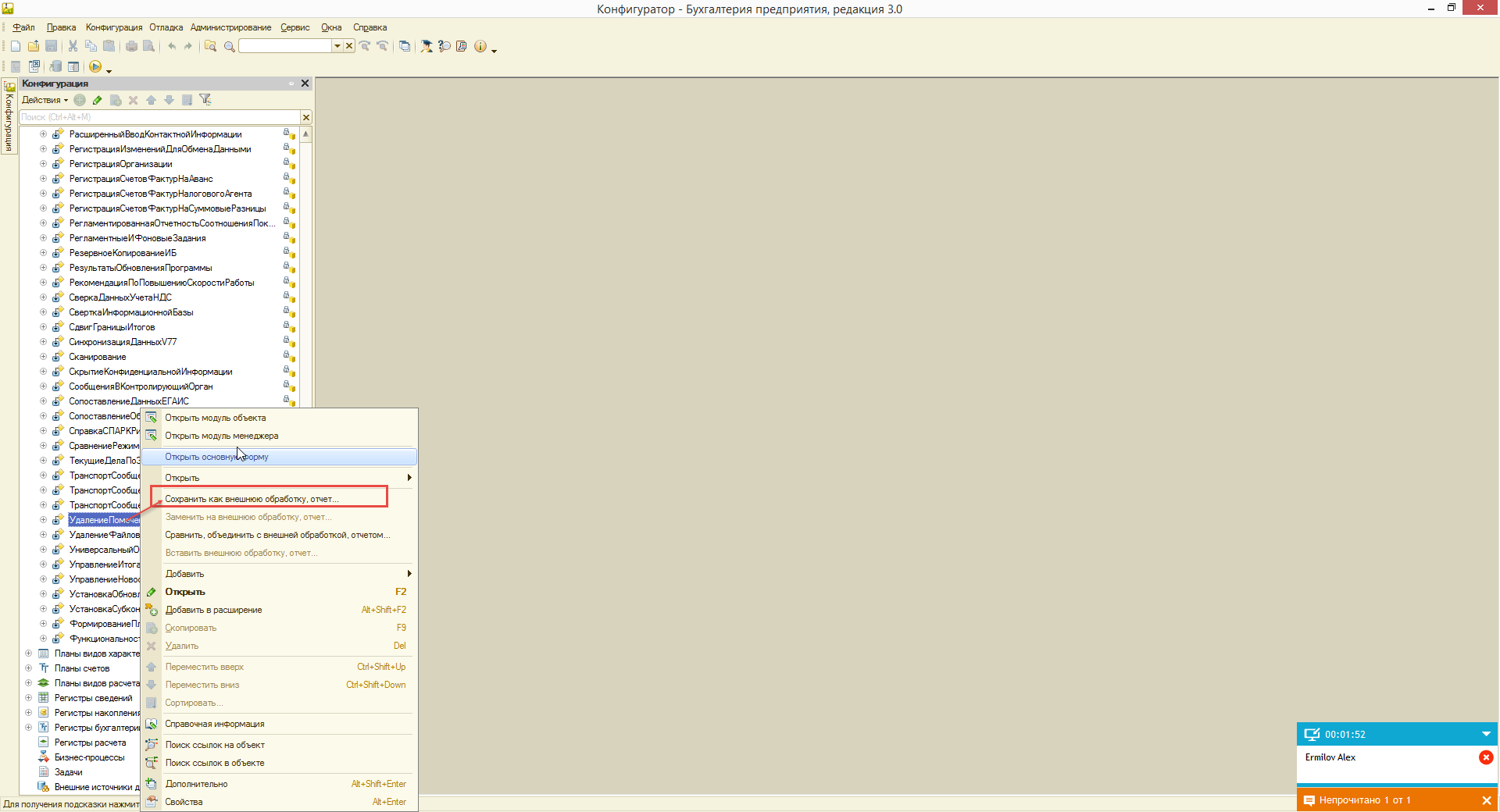This screenshot has height=812, width=1500.
Task: Click the Find next icon
Action: [365, 46]
